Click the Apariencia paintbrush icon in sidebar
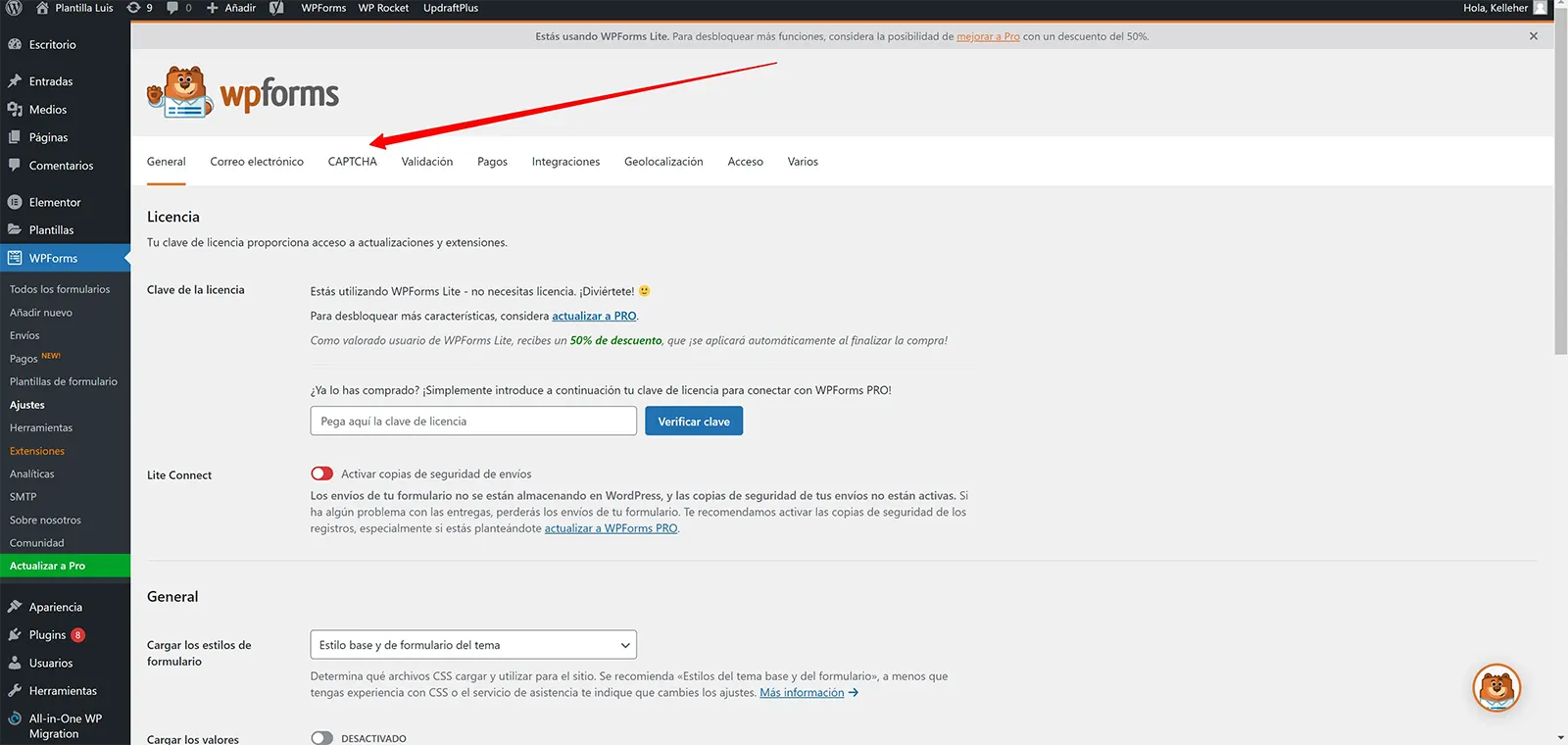 (15, 607)
